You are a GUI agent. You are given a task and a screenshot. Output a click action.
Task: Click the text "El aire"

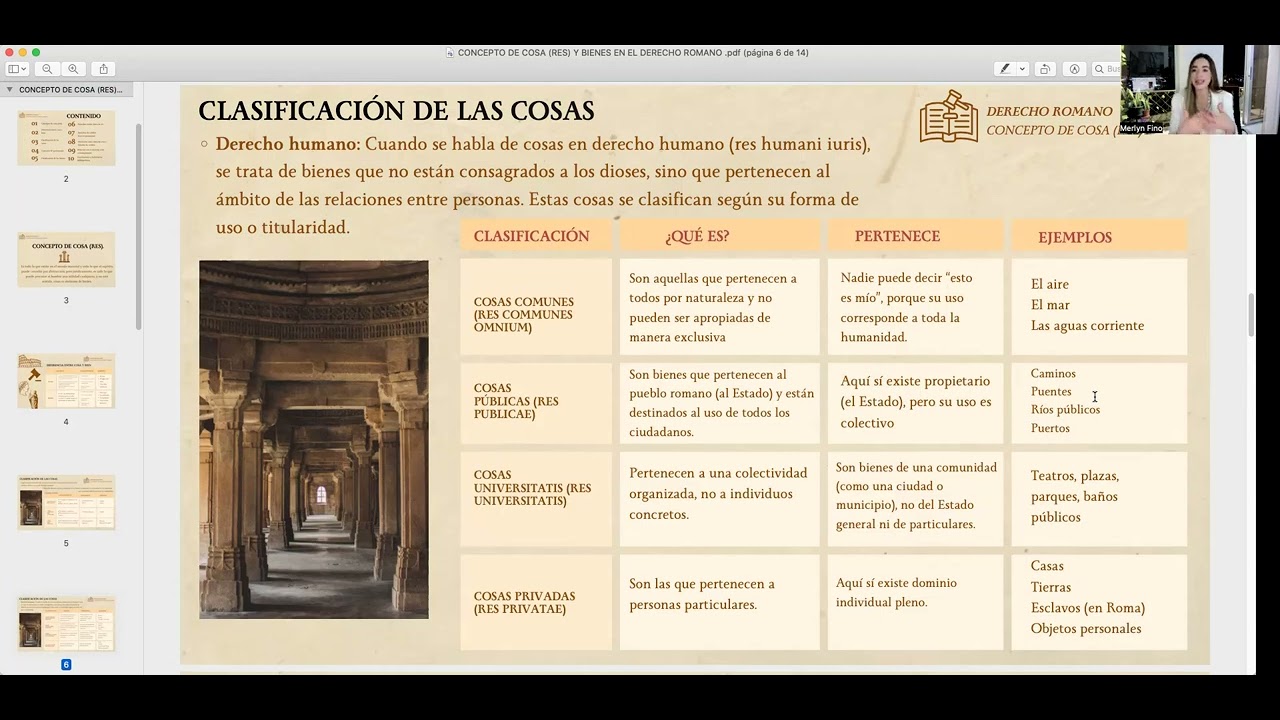pos(1050,284)
